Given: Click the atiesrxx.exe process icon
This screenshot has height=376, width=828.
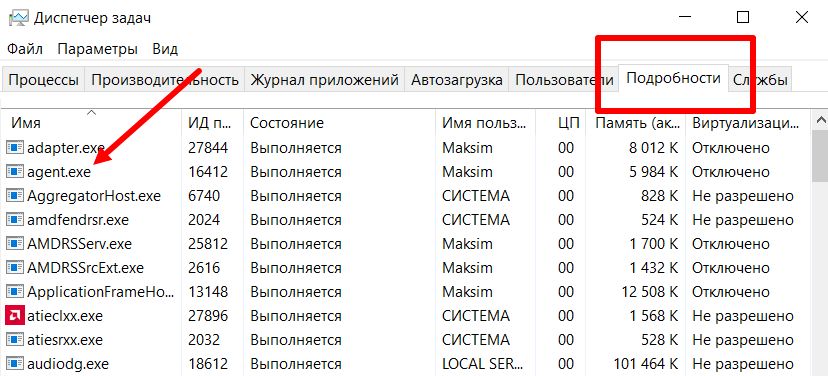Looking at the screenshot, I should point(15,340).
